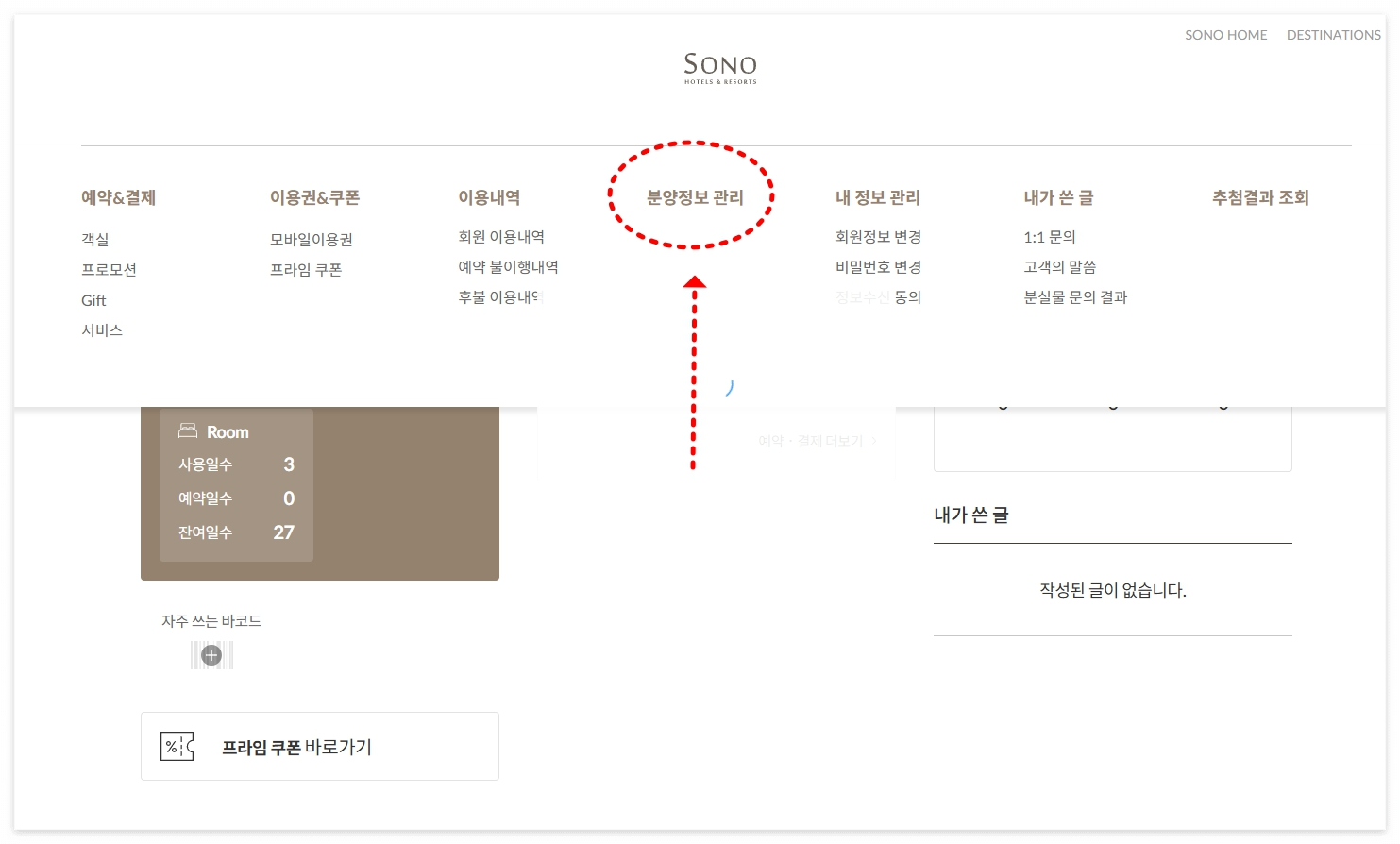Open the 내 정보 관리 menu heading
This screenshot has width=1400, height=844.
point(878,197)
